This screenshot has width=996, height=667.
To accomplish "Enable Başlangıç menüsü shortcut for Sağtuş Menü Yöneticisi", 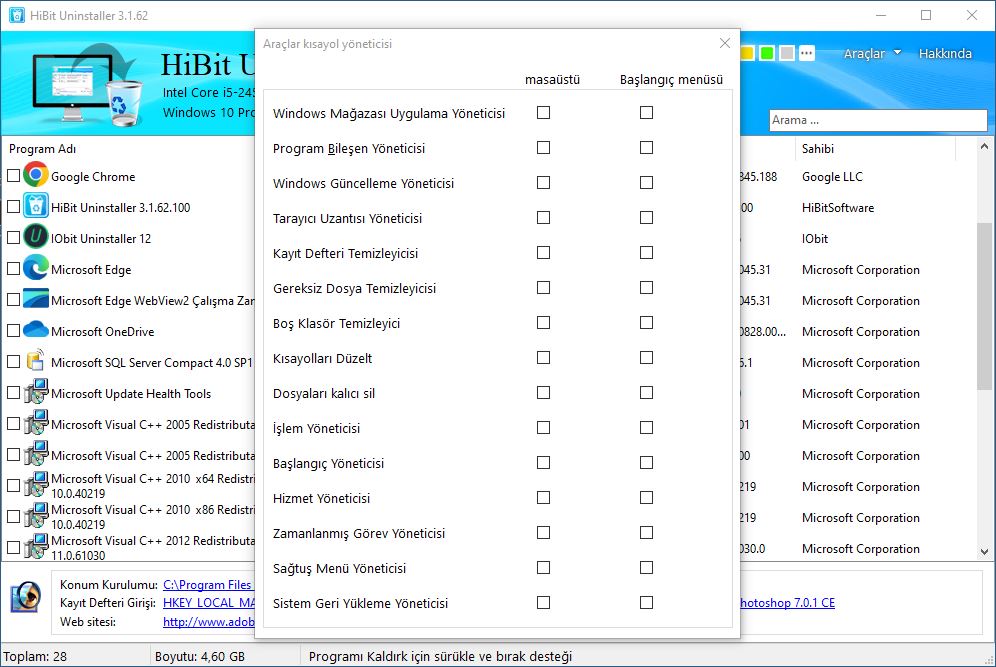I will click(646, 567).
